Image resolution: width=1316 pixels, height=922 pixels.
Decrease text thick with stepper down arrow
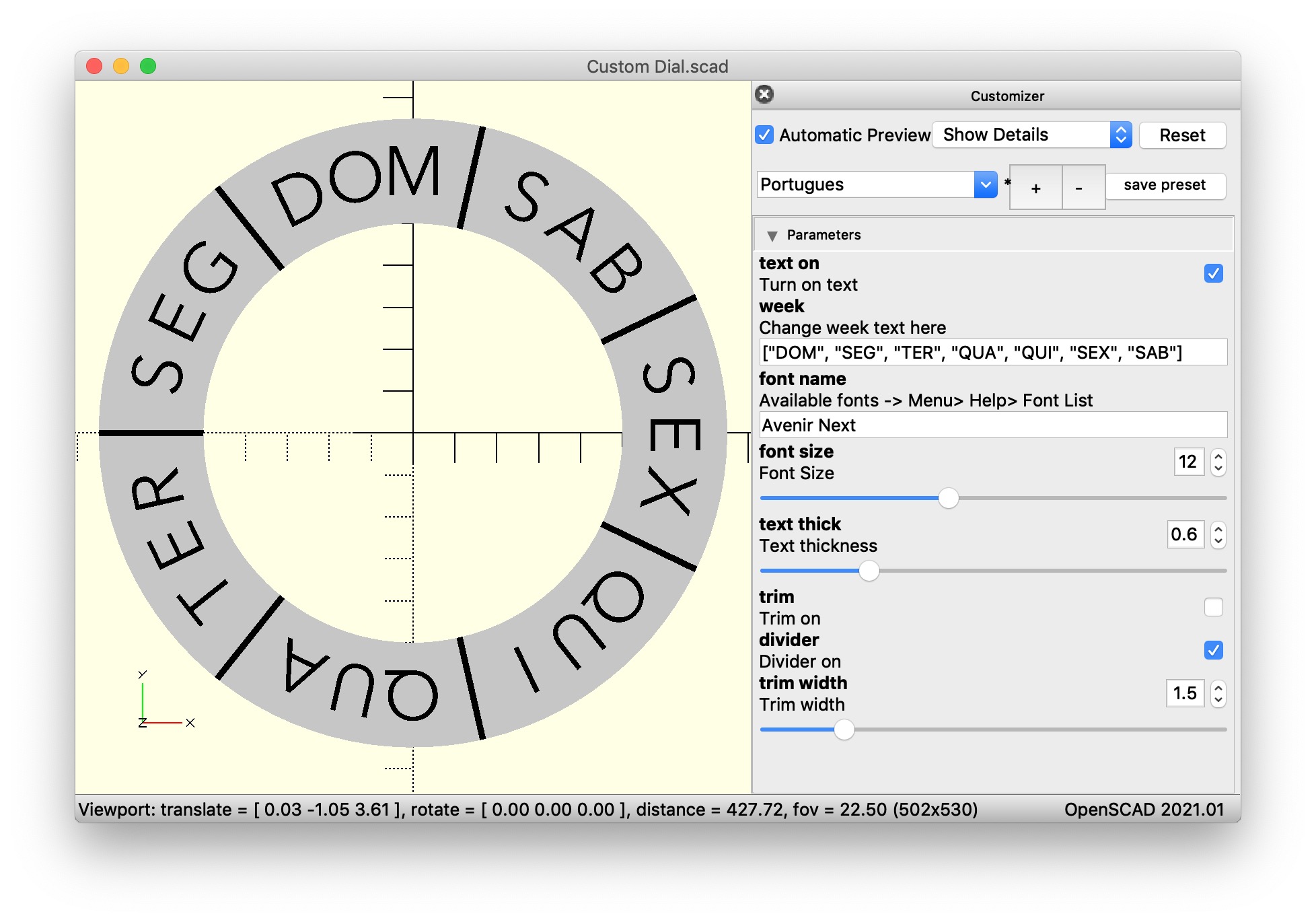point(1218,541)
